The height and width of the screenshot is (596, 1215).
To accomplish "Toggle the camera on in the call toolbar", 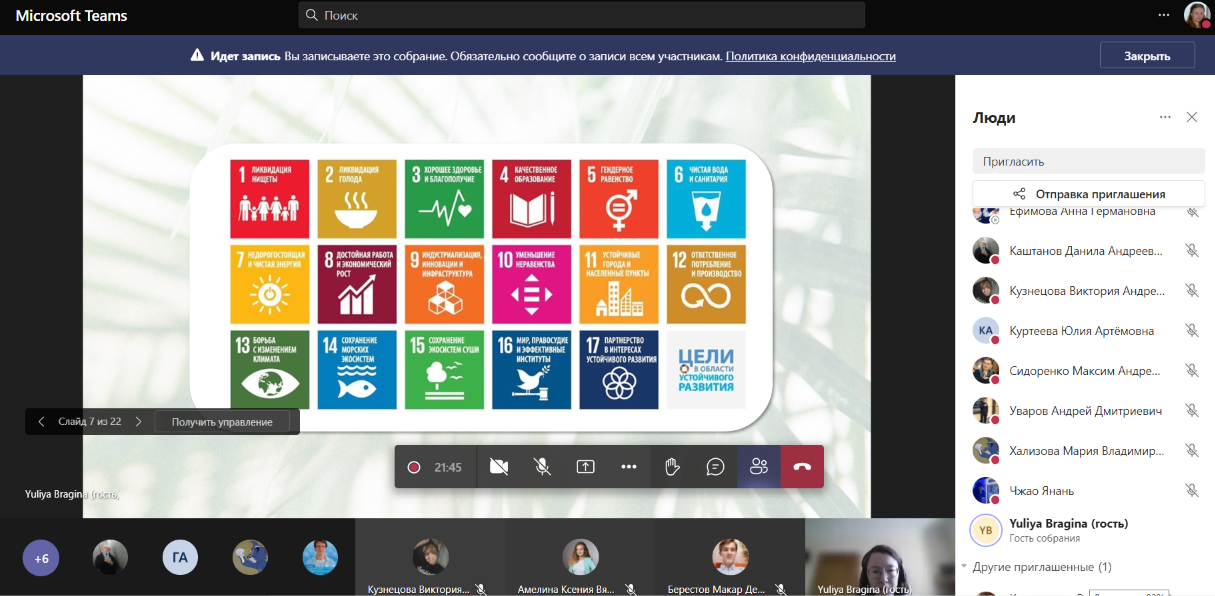I will [x=499, y=467].
